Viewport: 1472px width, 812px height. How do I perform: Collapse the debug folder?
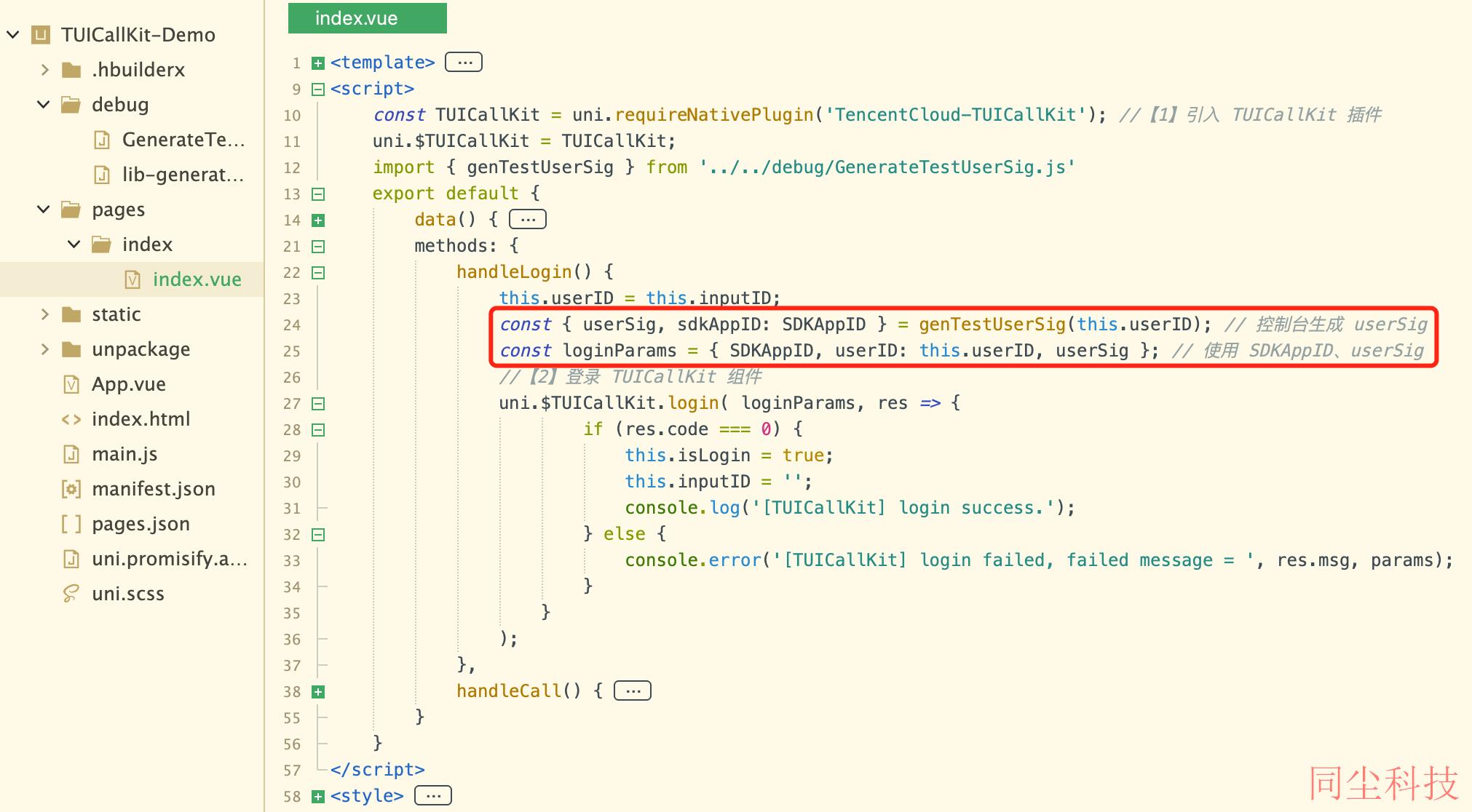44,105
